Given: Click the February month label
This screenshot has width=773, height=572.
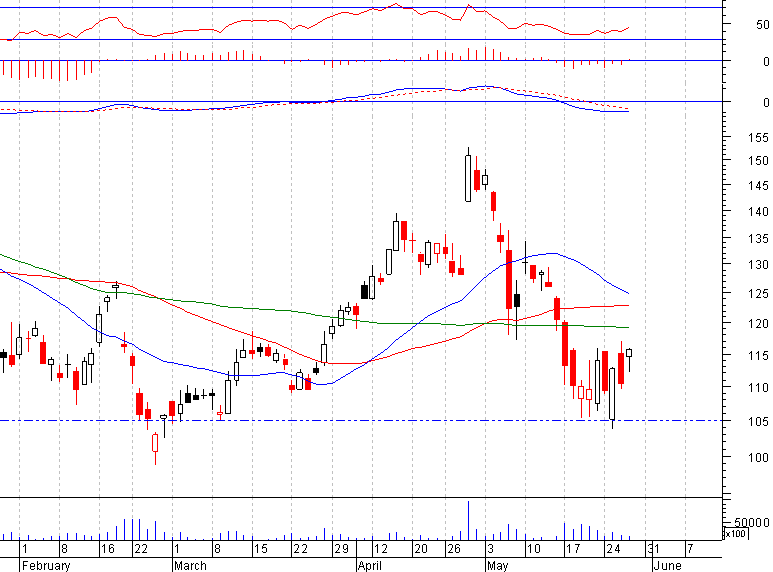Looking at the screenshot, I should [46, 566].
